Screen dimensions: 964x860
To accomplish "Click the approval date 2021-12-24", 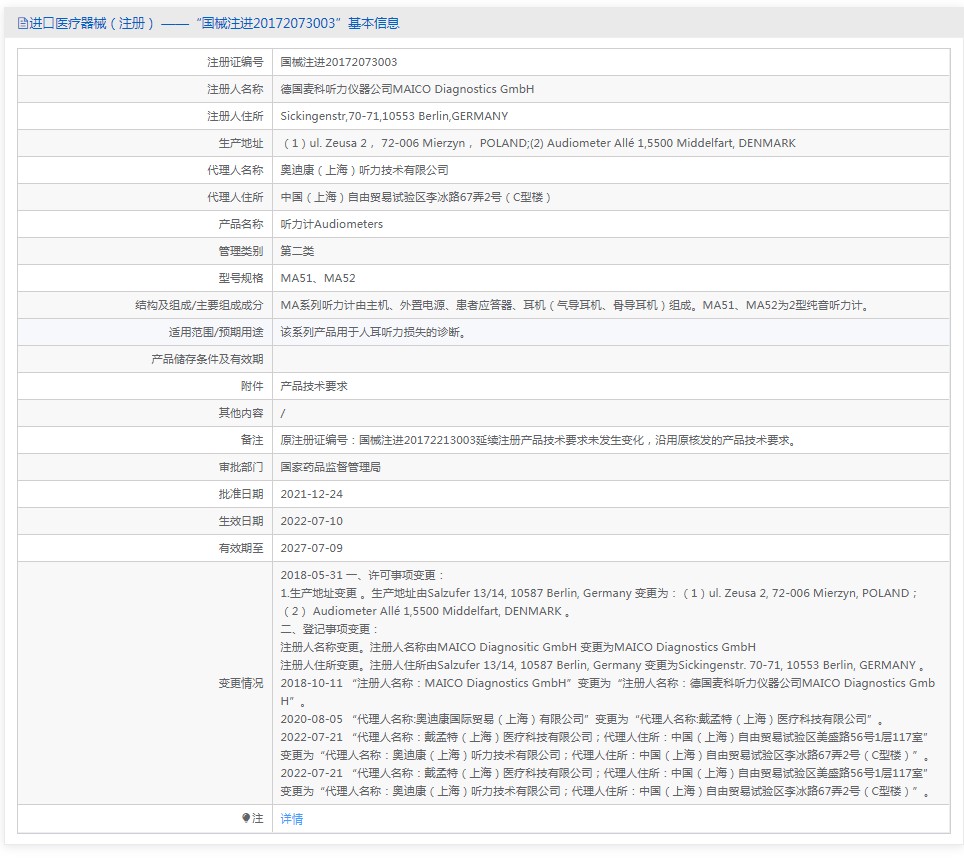I will [x=312, y=495].
